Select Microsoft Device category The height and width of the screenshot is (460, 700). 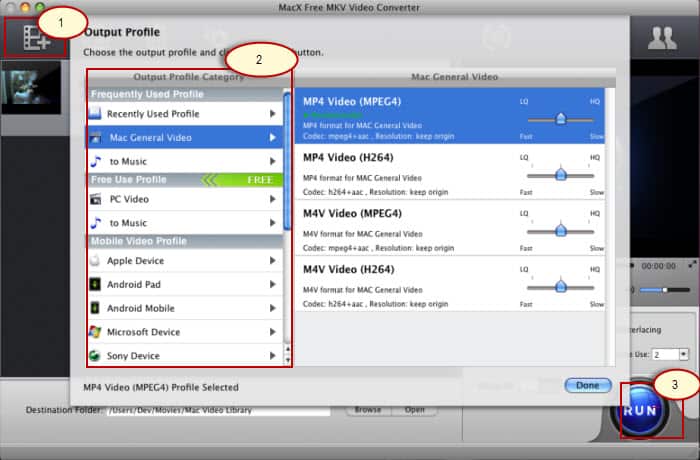click(x=185, y=332)
